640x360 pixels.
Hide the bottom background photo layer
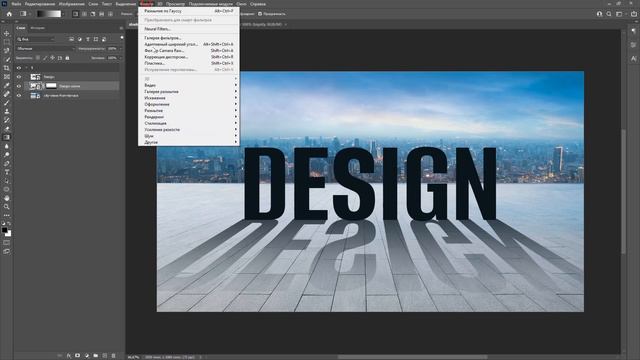[18, 96]
